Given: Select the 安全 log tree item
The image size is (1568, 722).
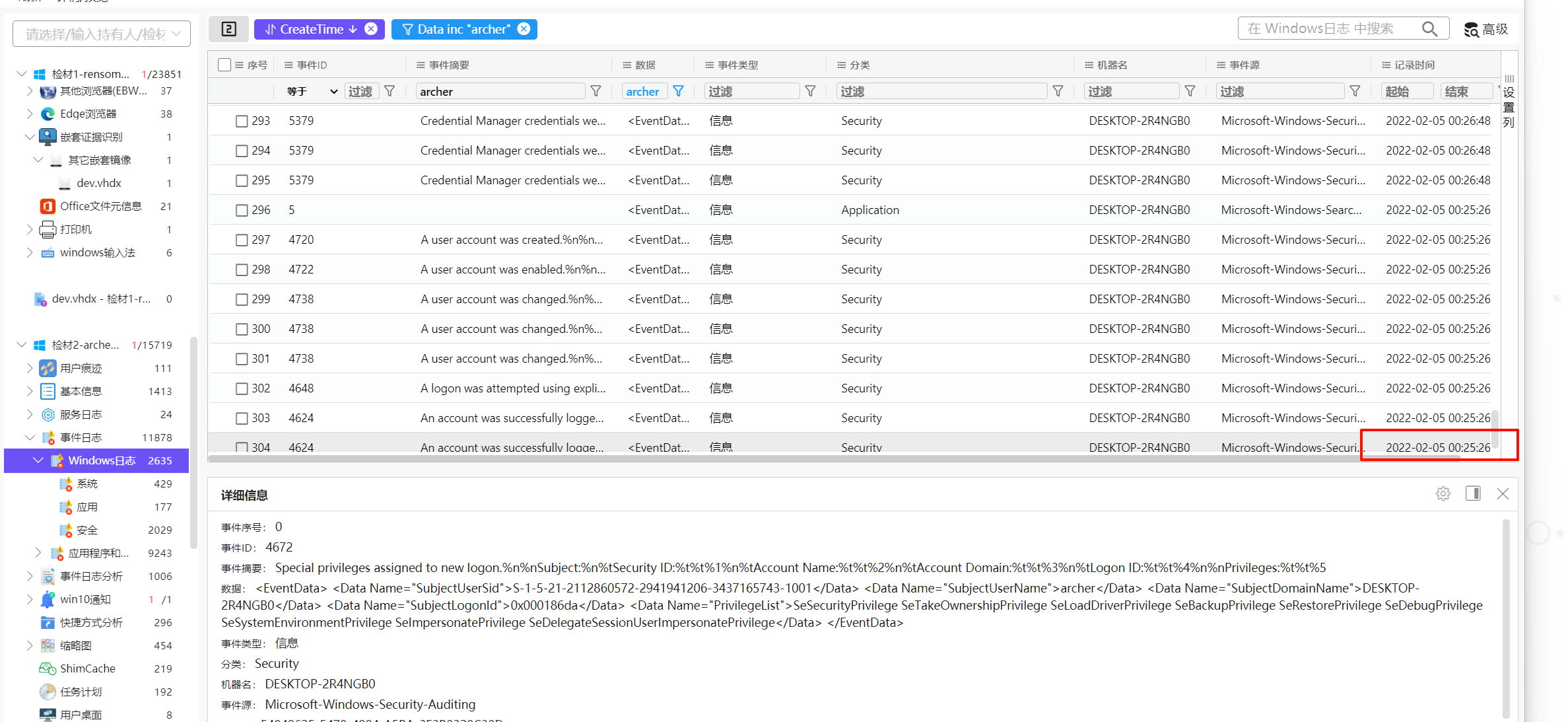Looking at the screenshot, I should pyautogui.click(x=86, y=530).
